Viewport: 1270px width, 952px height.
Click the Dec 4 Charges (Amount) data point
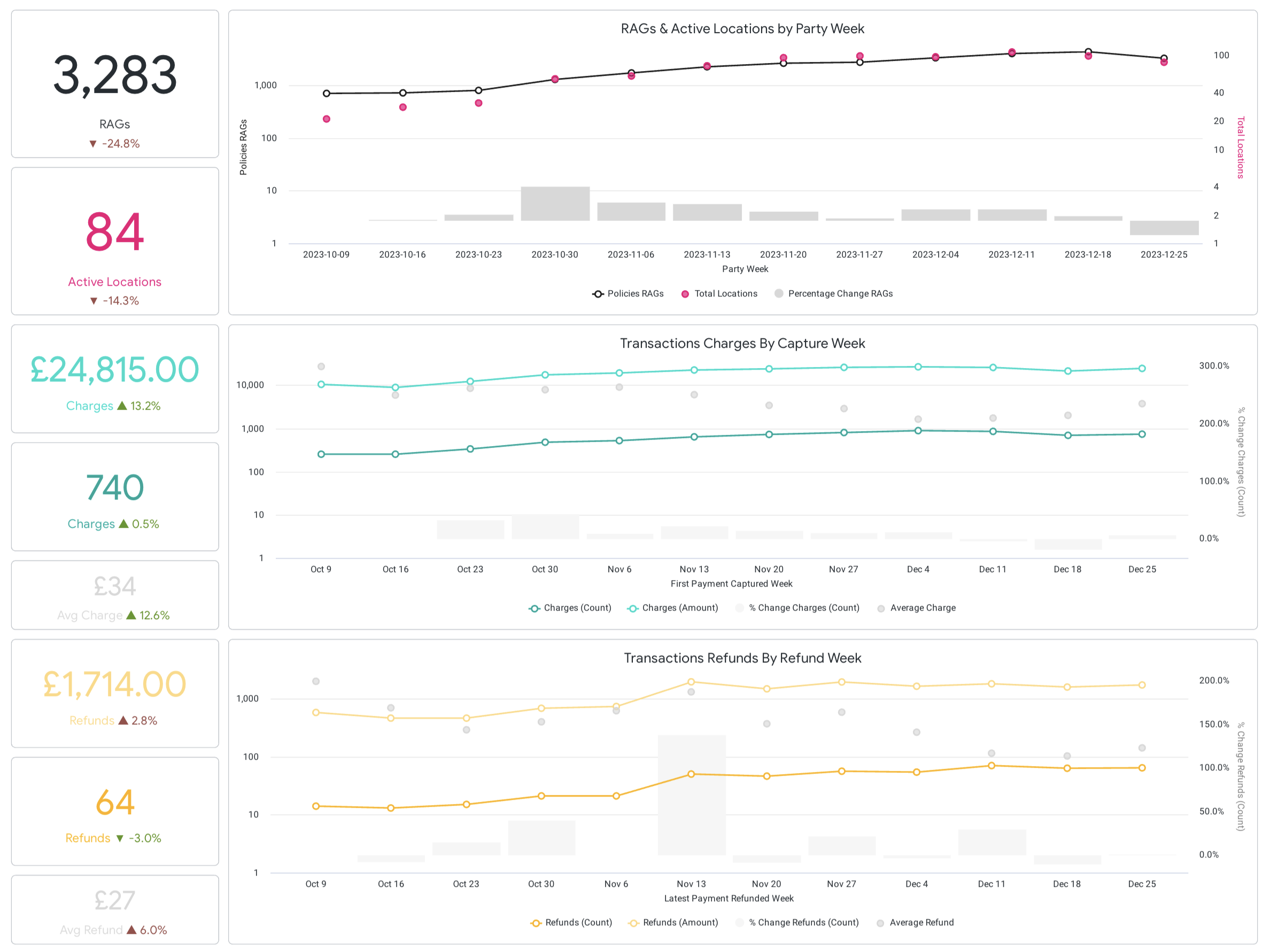[x=918, y=366]
